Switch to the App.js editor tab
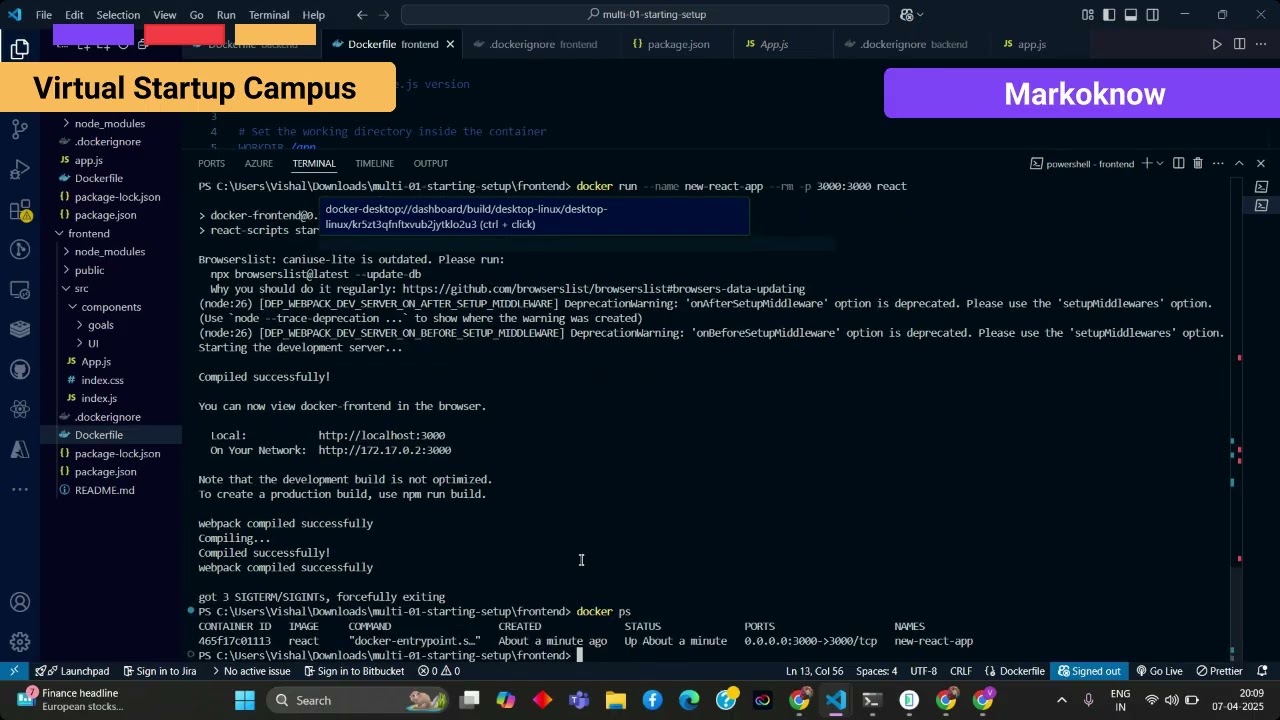This screenshot has height=720, width=1280. 773,44
